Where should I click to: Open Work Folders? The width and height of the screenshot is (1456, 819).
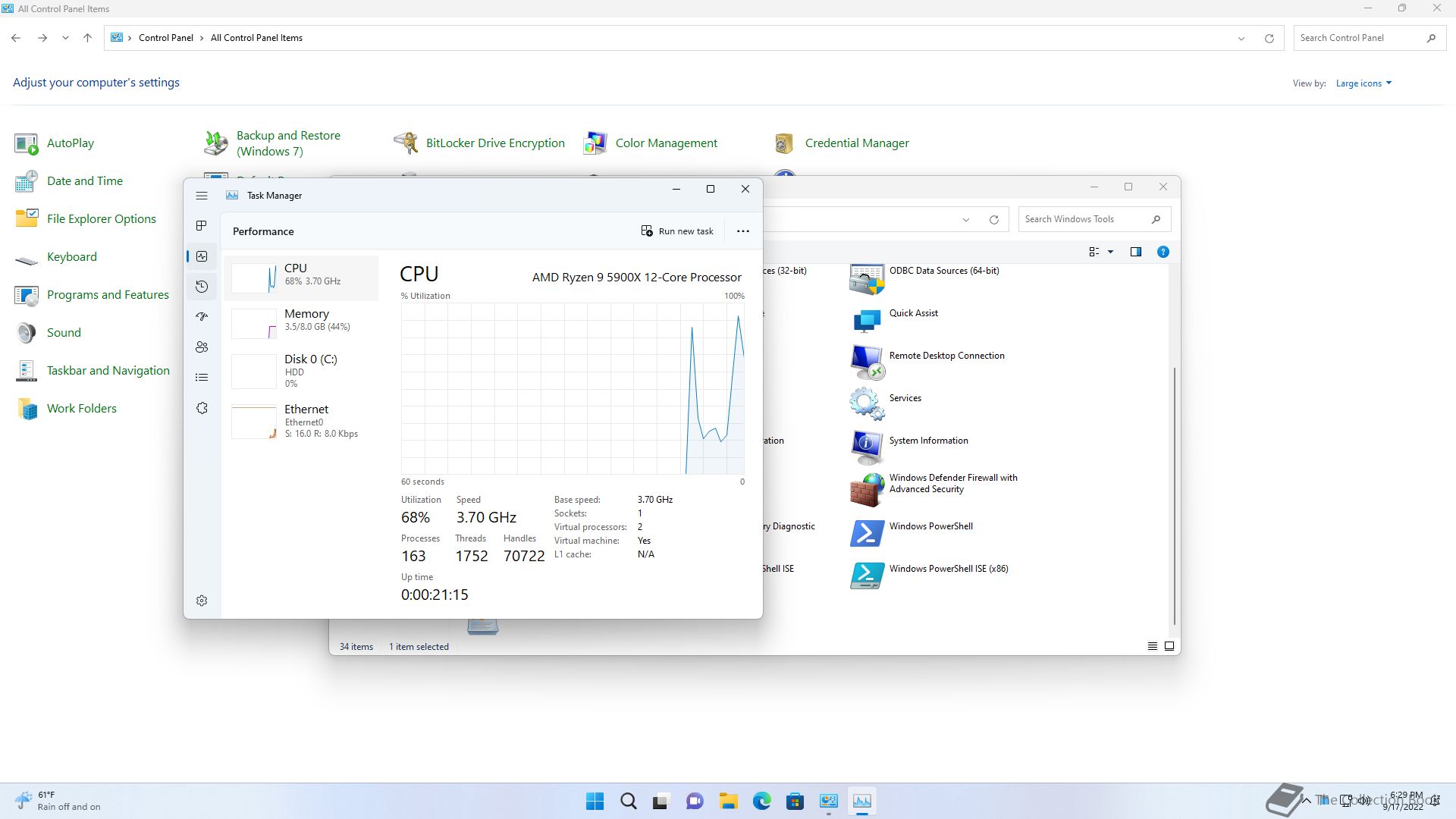pos(66,409)
